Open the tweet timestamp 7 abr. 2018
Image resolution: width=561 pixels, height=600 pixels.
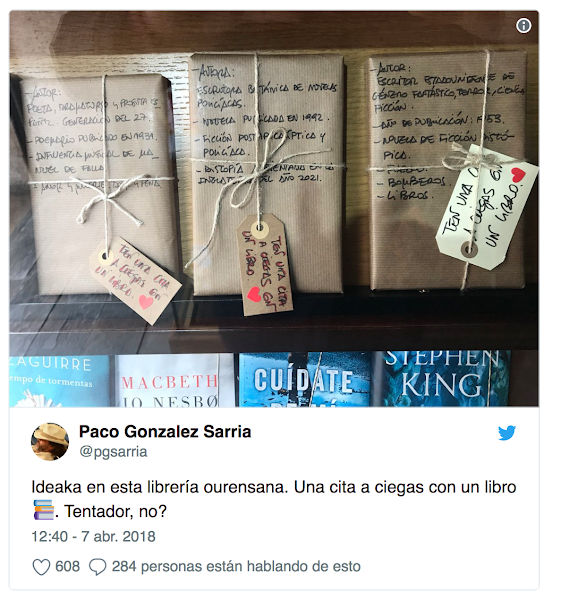93,536
